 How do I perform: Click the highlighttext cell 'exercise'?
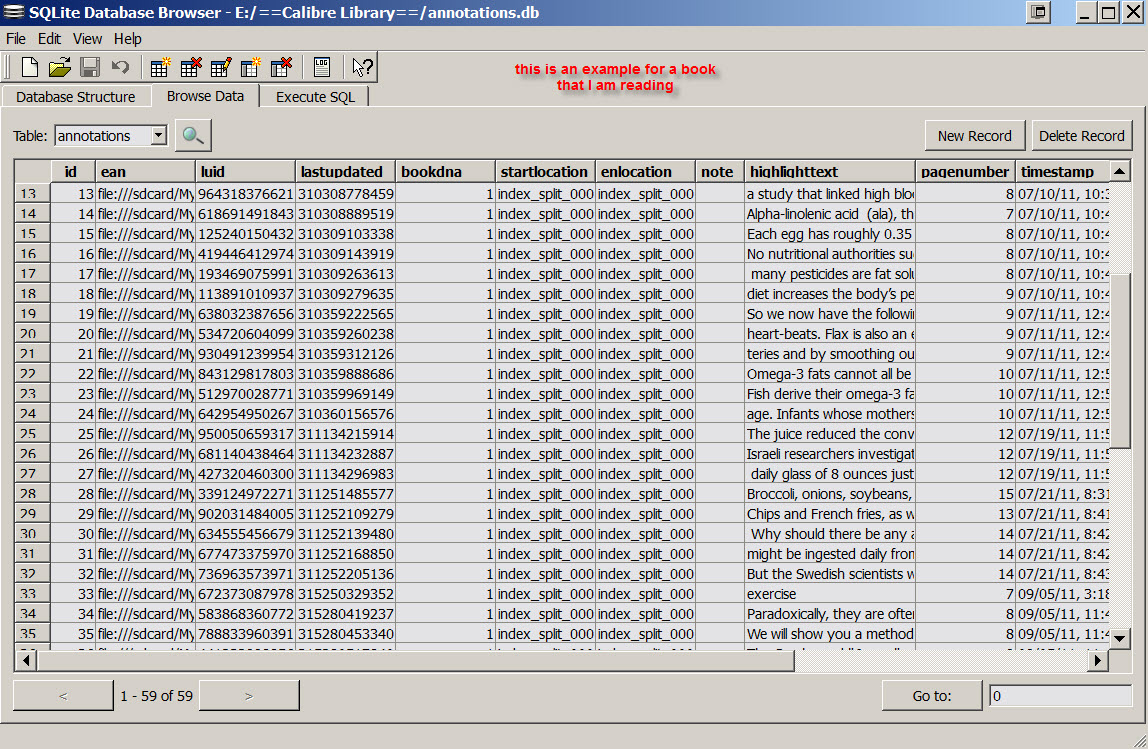tap(830, 594)
